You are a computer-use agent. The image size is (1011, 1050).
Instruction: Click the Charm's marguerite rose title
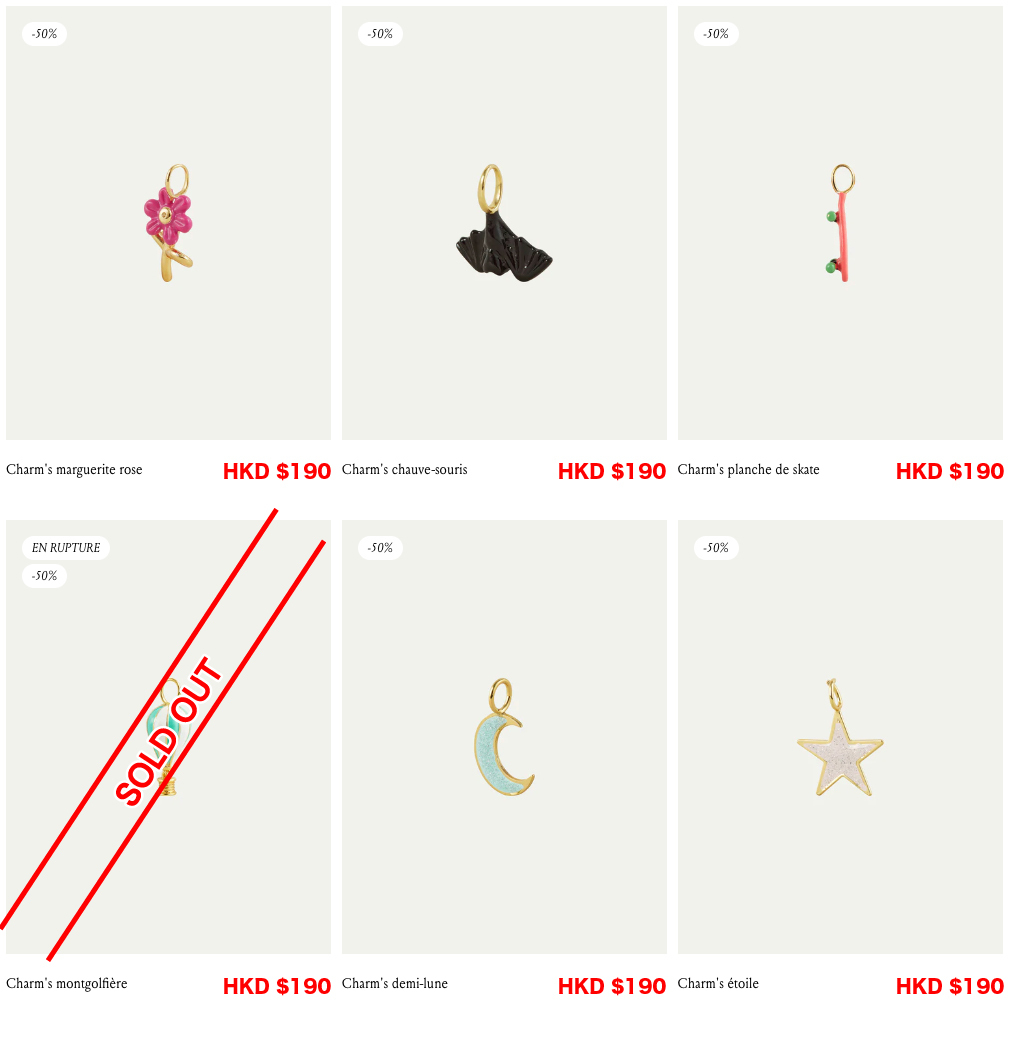74,469
